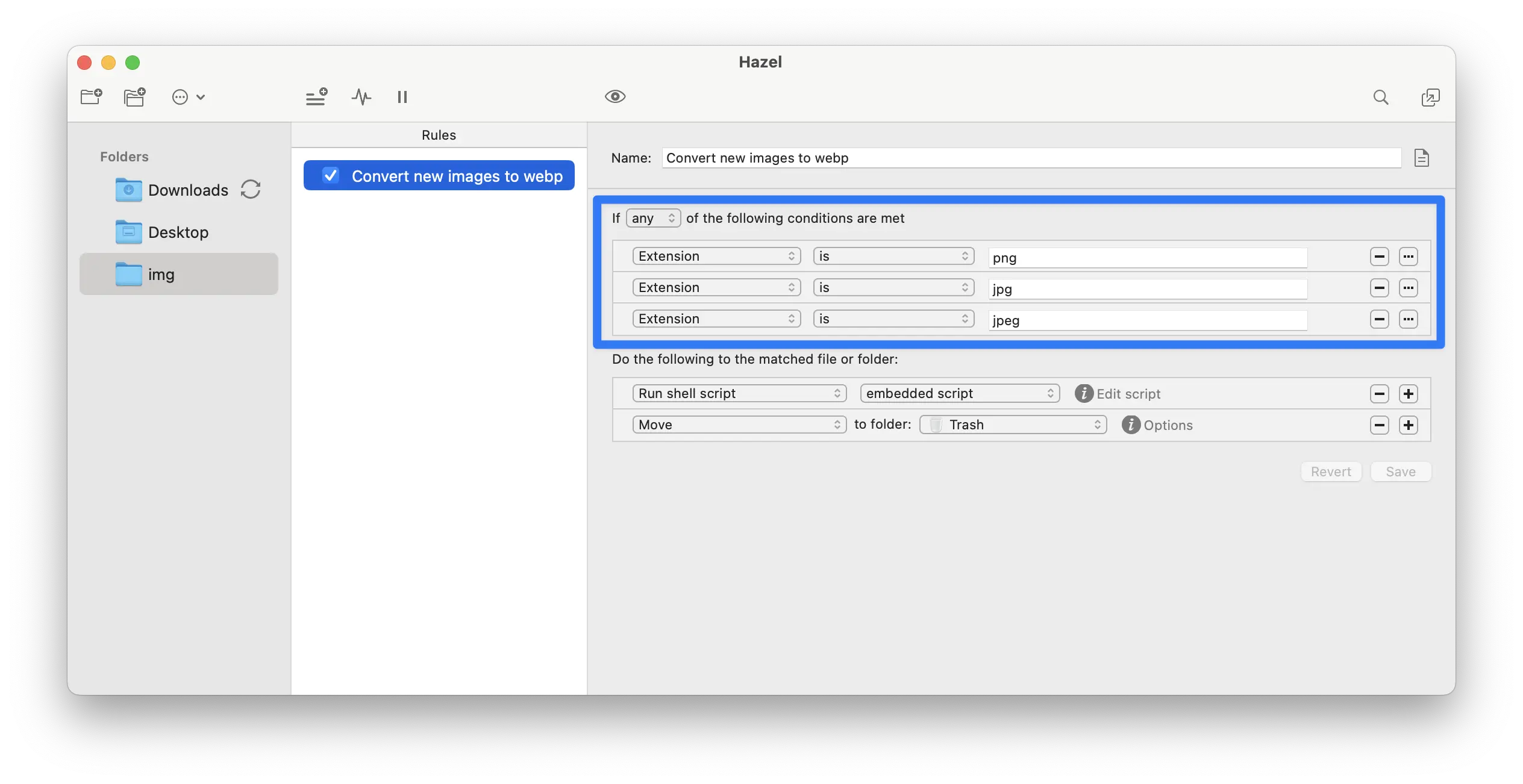Click the eye preview icon
This screenshot has height=784, width=1523.
click(x=615, y=96)
